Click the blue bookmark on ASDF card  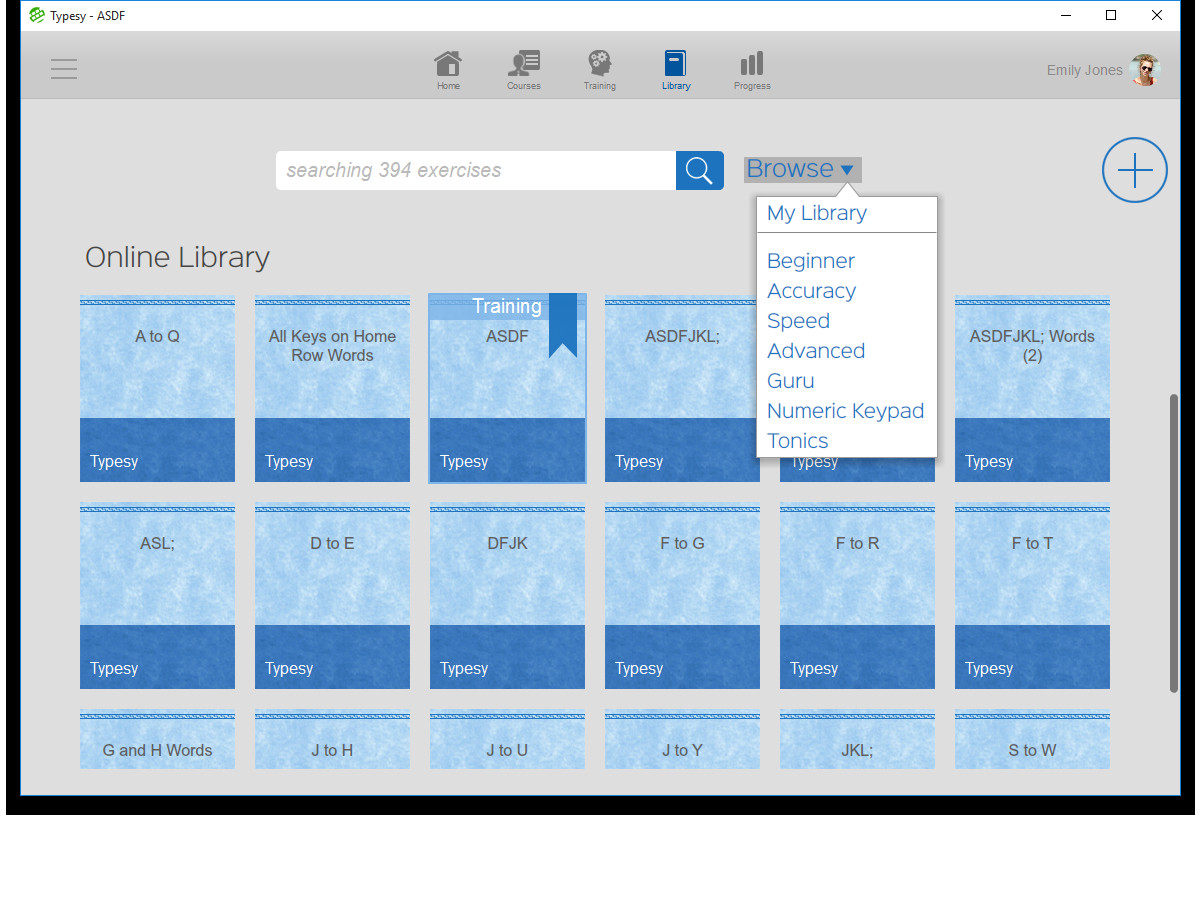tap(563, 325)
